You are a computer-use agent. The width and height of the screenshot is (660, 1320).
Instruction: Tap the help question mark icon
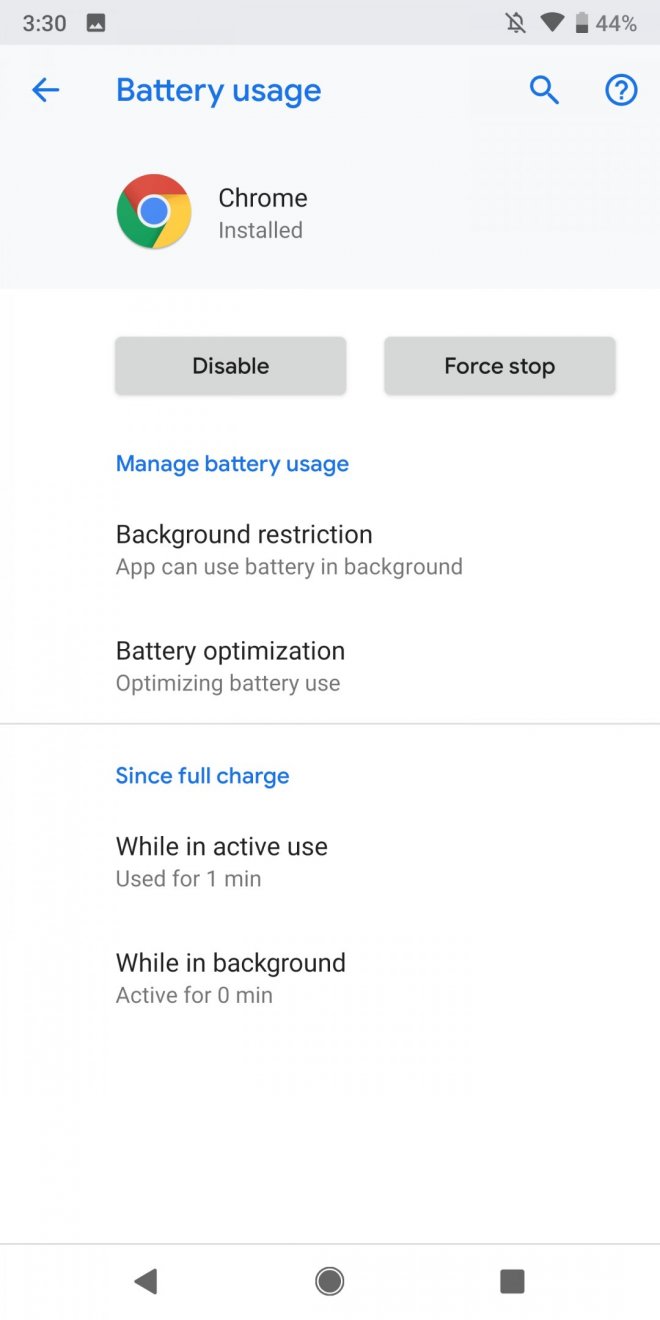click(x=621, y=91)
